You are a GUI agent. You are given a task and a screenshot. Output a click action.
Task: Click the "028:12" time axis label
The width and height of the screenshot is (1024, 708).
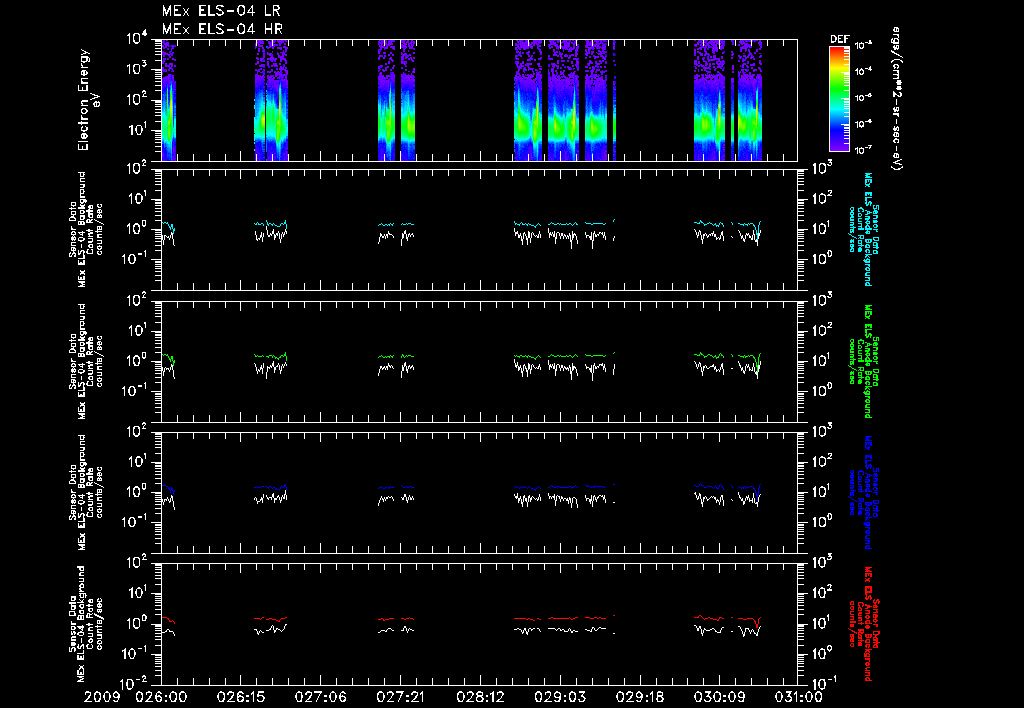click(x=480, y=698)
